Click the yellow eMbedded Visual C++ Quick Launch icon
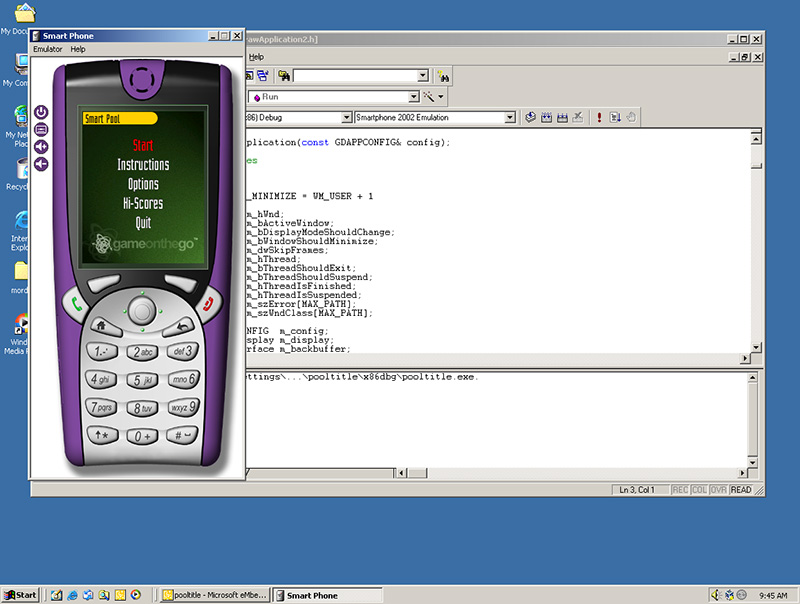Image resolution: width=800 pixels, height=604 pixels. [120, 595]
